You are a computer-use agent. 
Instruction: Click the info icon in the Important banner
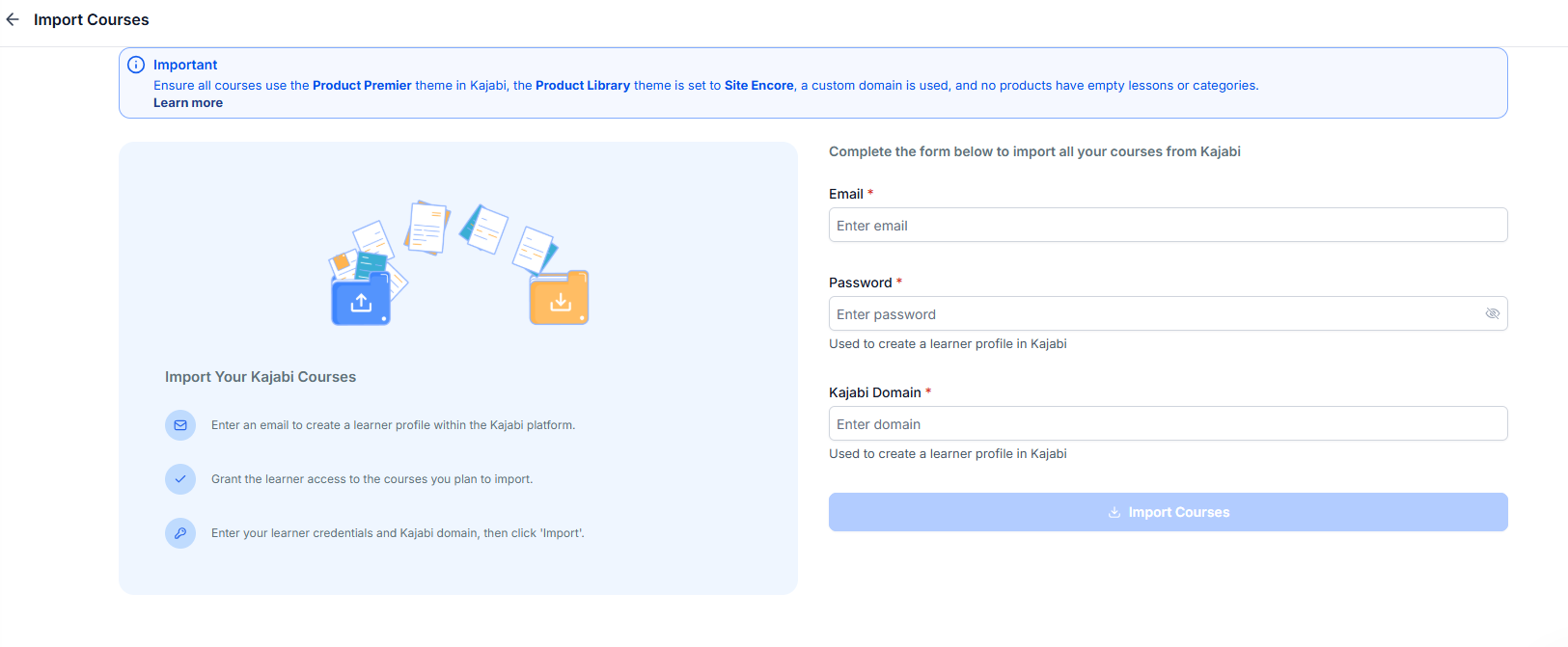click(x=136, y=65)
